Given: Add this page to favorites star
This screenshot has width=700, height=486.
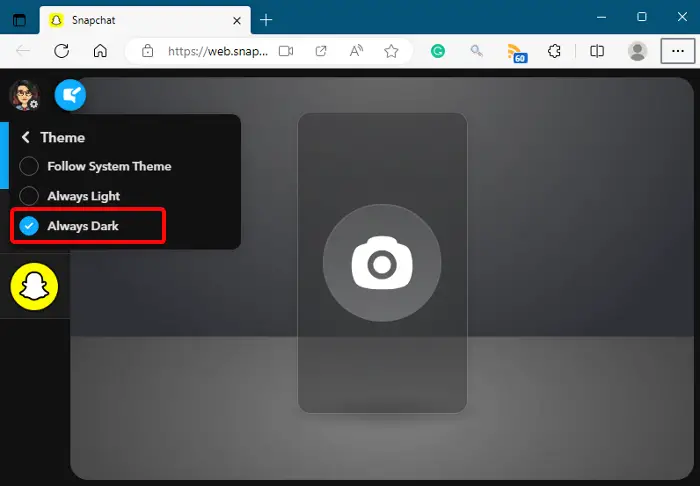Looking at the screenshot, I should pyautogui.click(x=391, y=51).
